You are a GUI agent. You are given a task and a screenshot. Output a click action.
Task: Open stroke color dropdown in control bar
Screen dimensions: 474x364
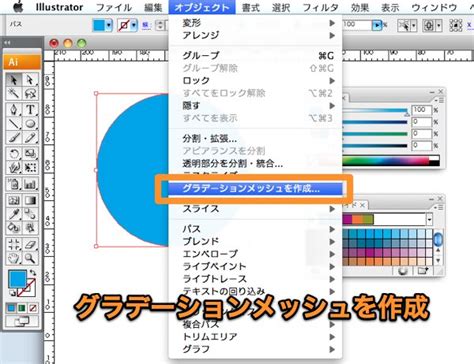134,25
